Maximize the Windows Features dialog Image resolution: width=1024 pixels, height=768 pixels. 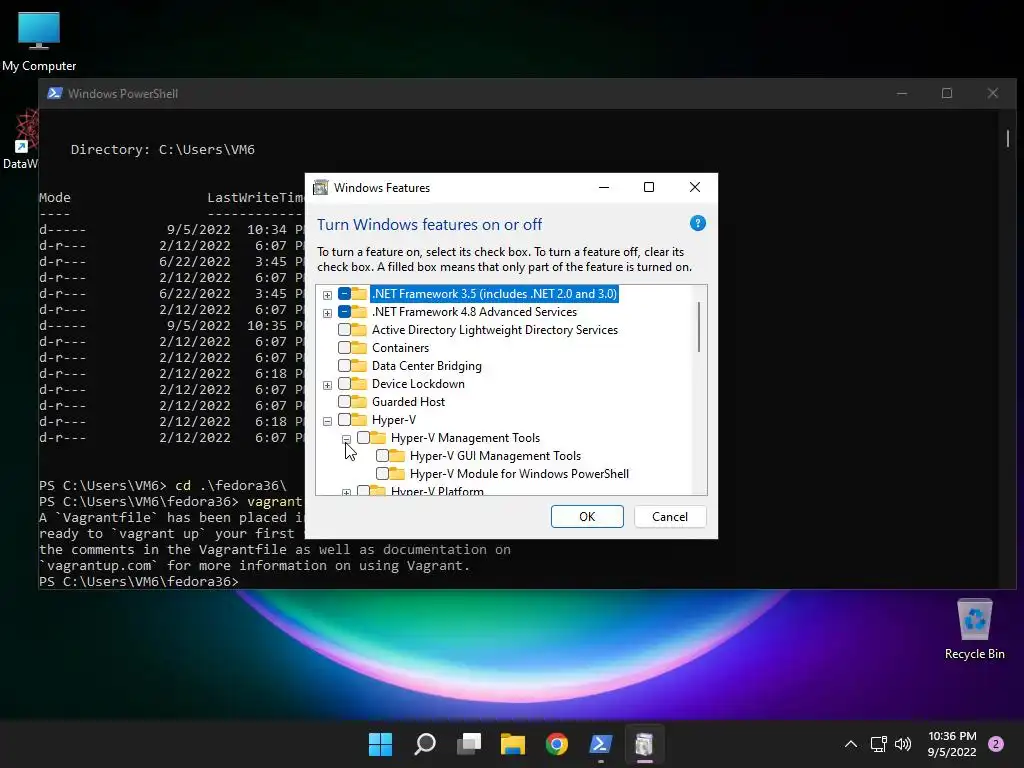pos(648,187)
